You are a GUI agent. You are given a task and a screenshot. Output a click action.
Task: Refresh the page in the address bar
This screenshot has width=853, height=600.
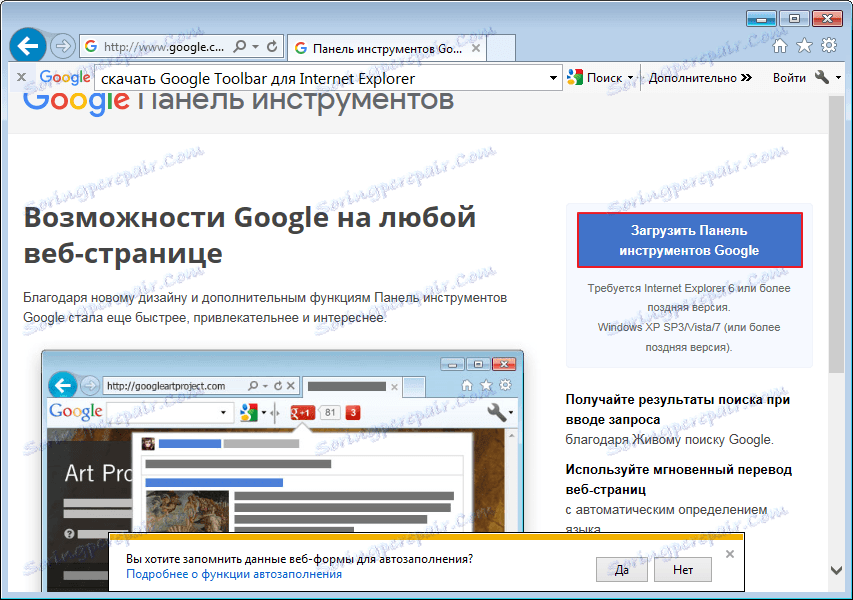272,47
